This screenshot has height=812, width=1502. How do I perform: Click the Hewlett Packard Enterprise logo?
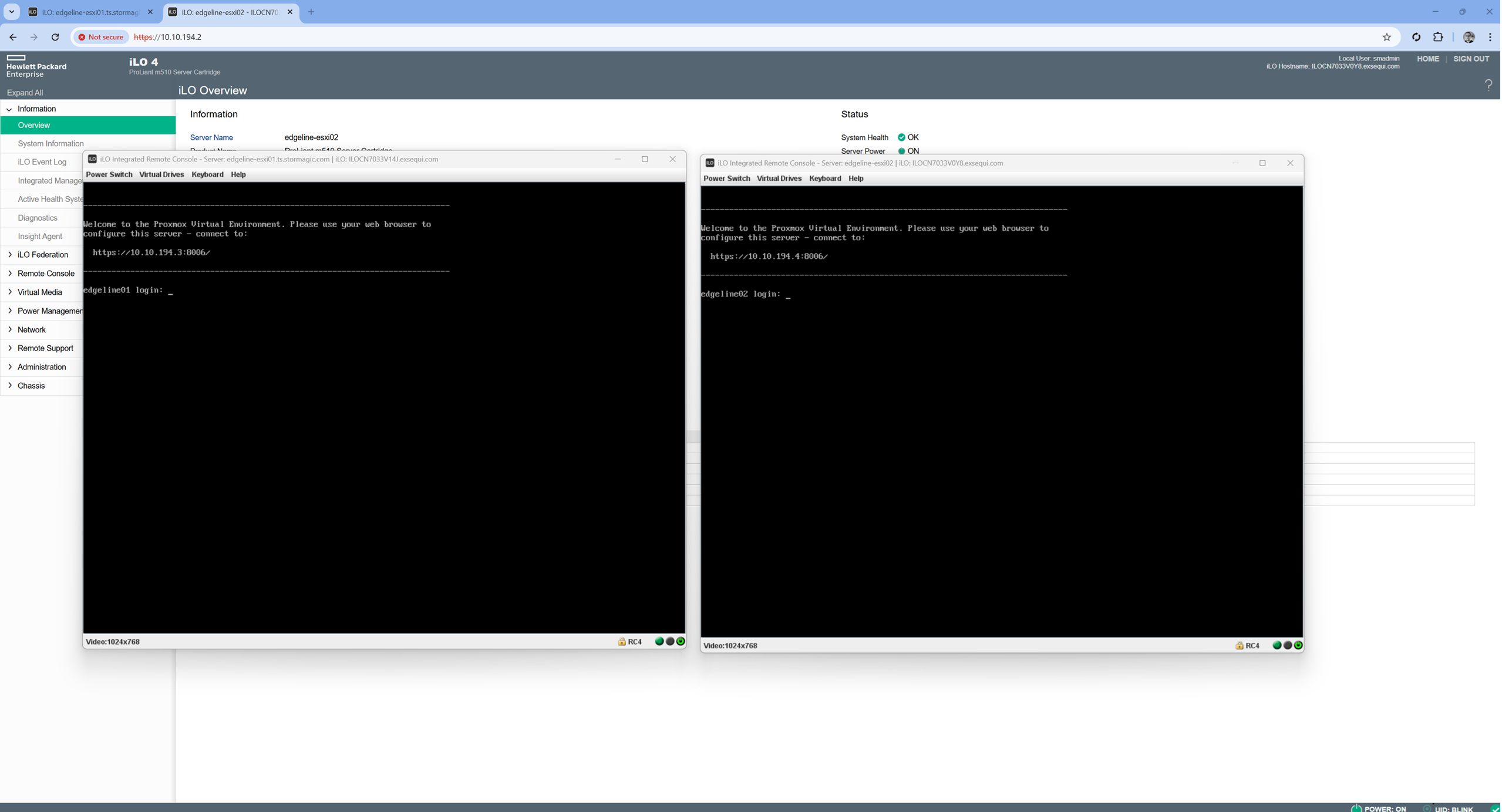[x=36, y=66]
